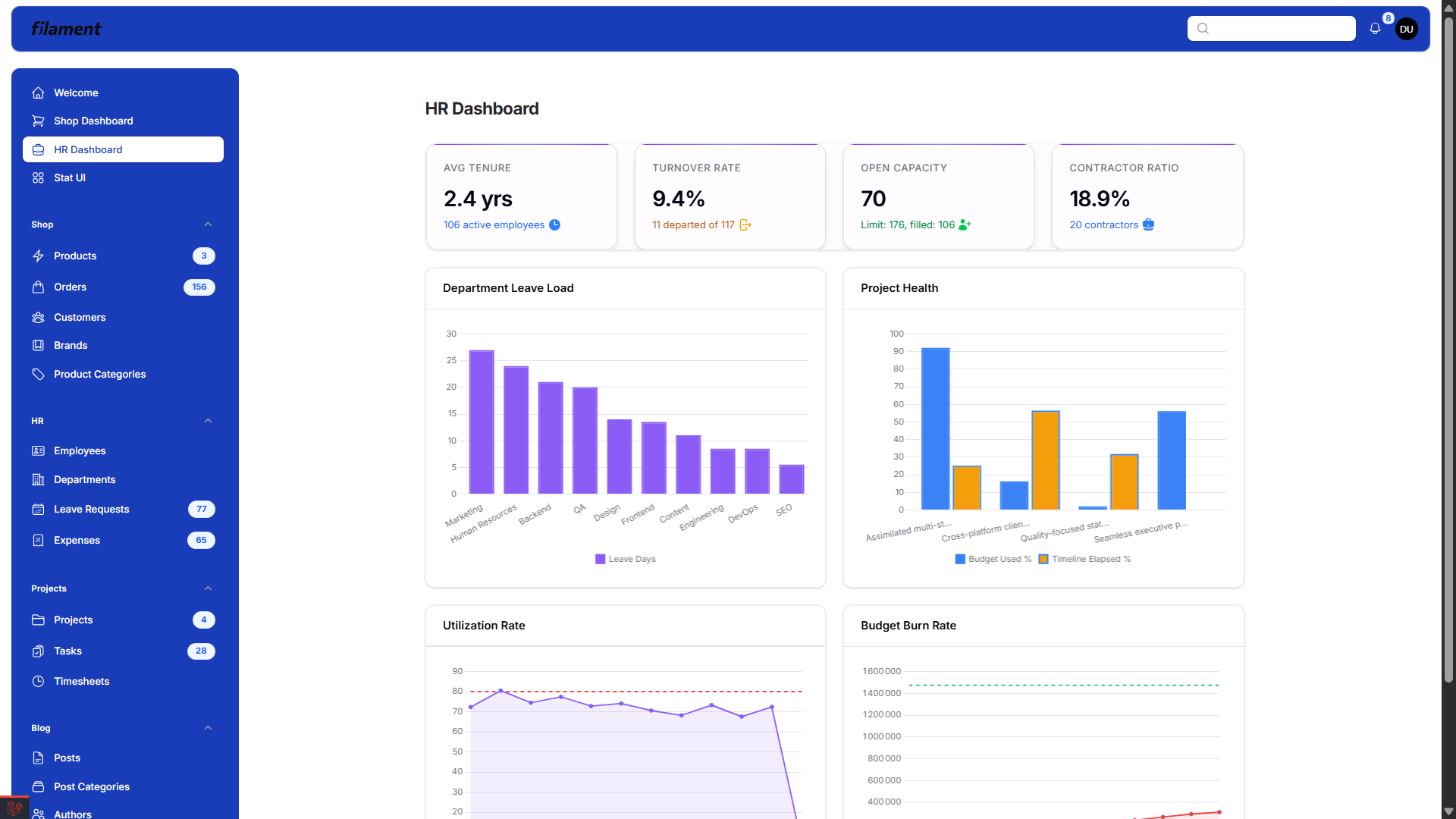The image size is (1456, 819).
Task: Open Shop Dashboard from sidebar
Action: coord(123,121)
